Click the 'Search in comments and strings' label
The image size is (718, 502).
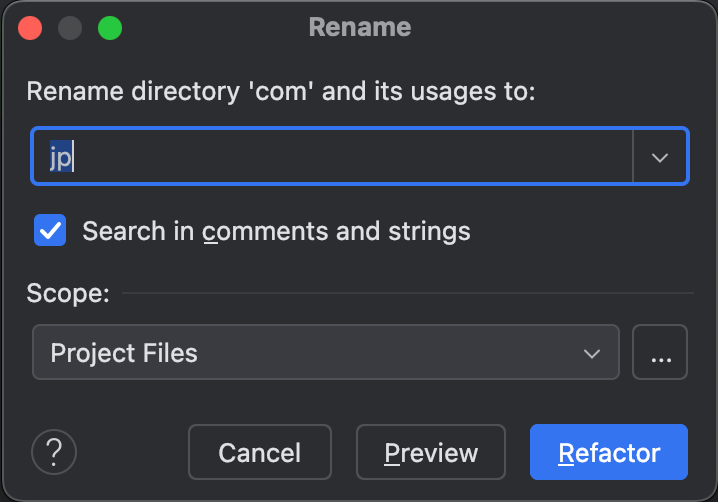click(277, 231)
